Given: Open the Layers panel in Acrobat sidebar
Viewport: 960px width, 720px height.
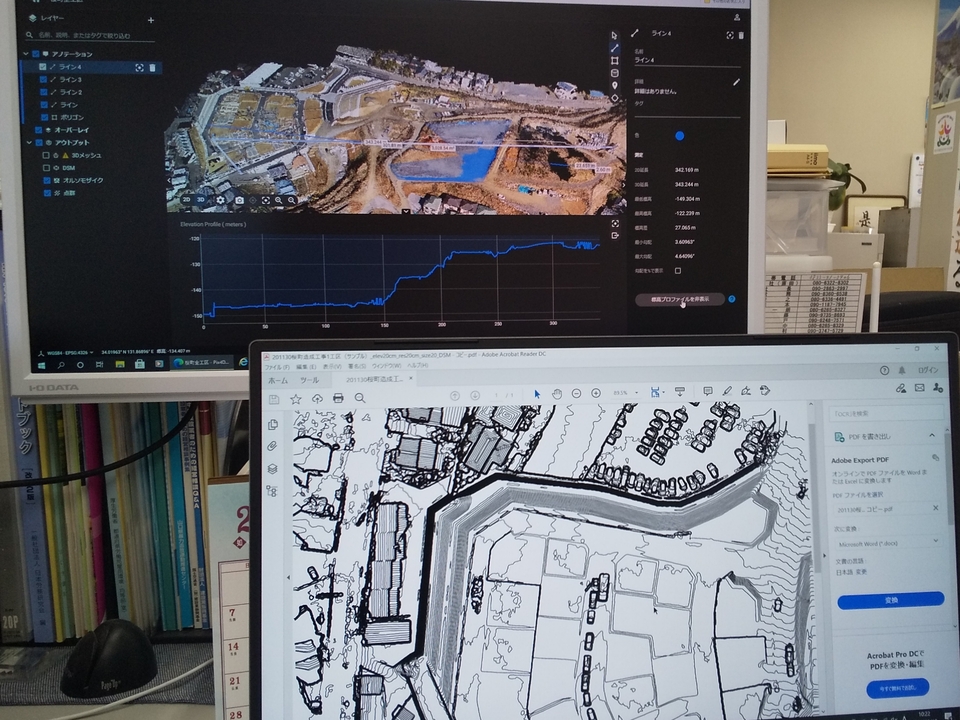Looking at the screenshot, I should tap(273, 469).
